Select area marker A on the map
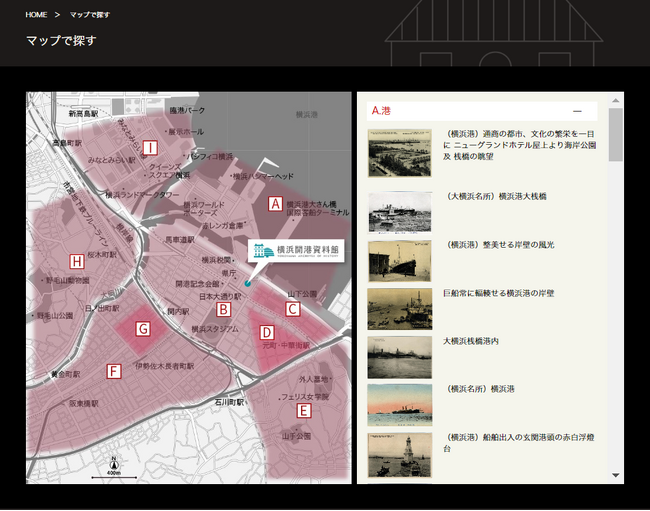The image size is (650, 511). (x=275, y=203)
